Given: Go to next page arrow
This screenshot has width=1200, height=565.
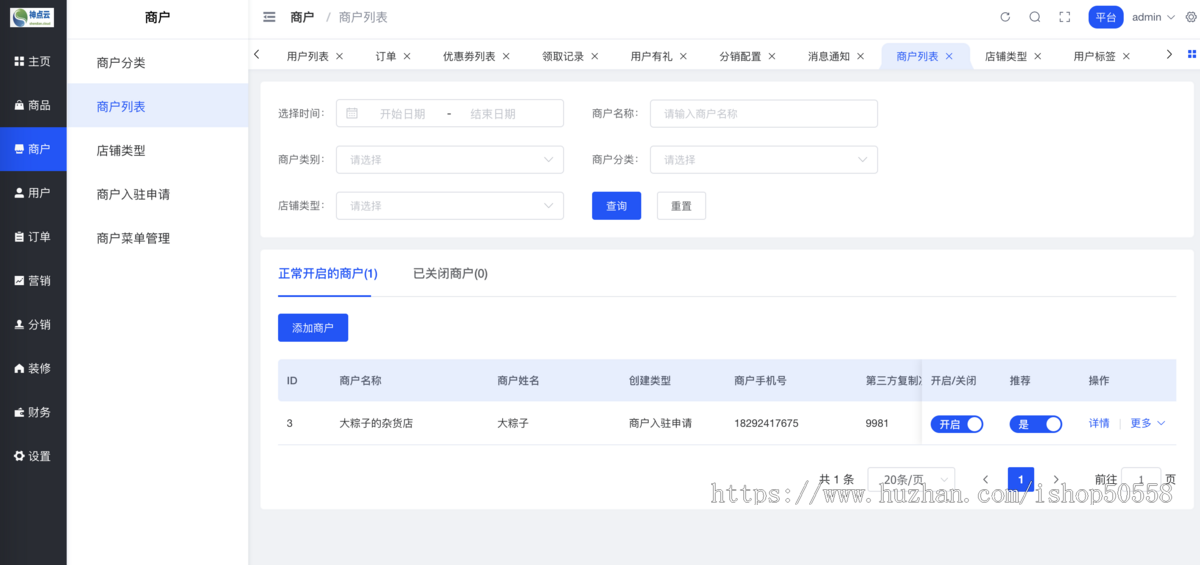Looking at the screenshot, I should coord(1056,480).
